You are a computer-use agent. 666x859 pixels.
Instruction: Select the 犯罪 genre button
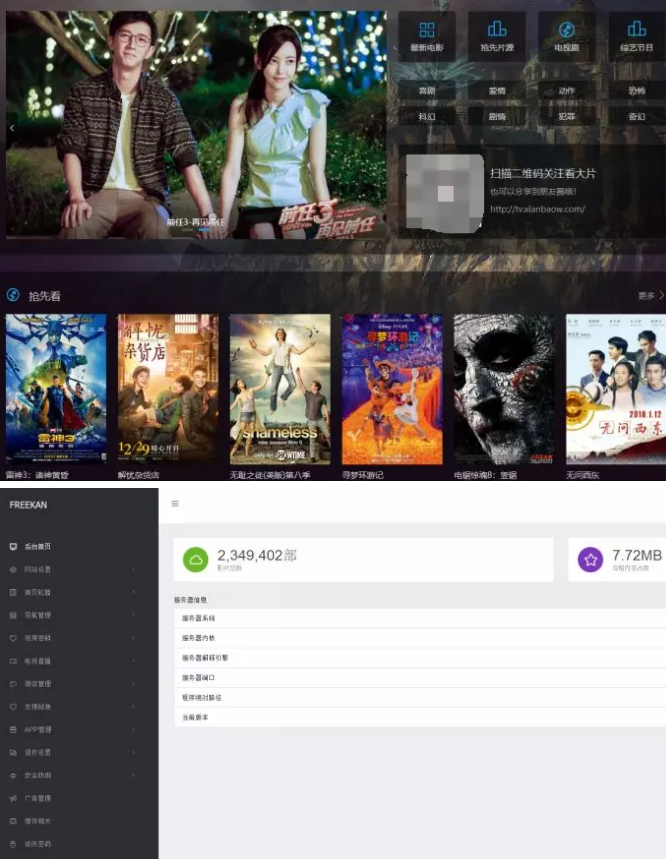(x=566, y=116)
